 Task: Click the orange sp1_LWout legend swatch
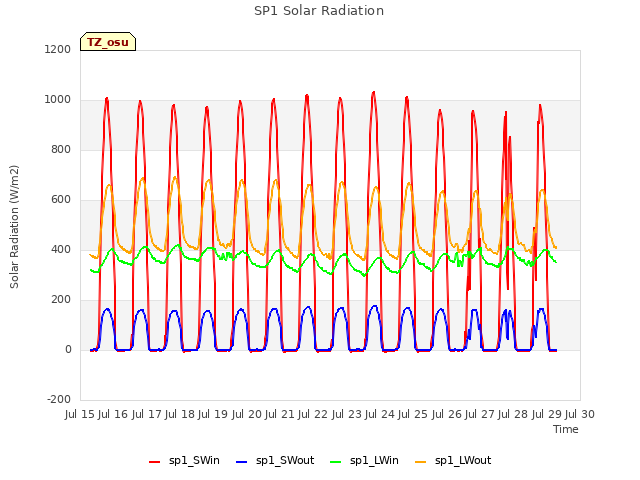[x=421, y=462]
